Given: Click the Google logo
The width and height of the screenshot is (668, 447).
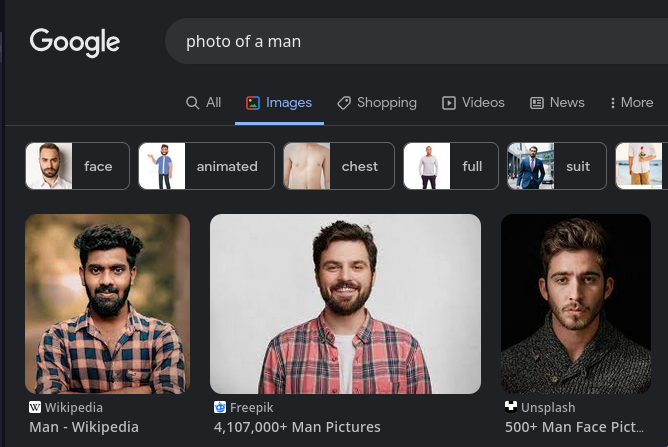Looking at the screenshot, I should coord(75,42).
